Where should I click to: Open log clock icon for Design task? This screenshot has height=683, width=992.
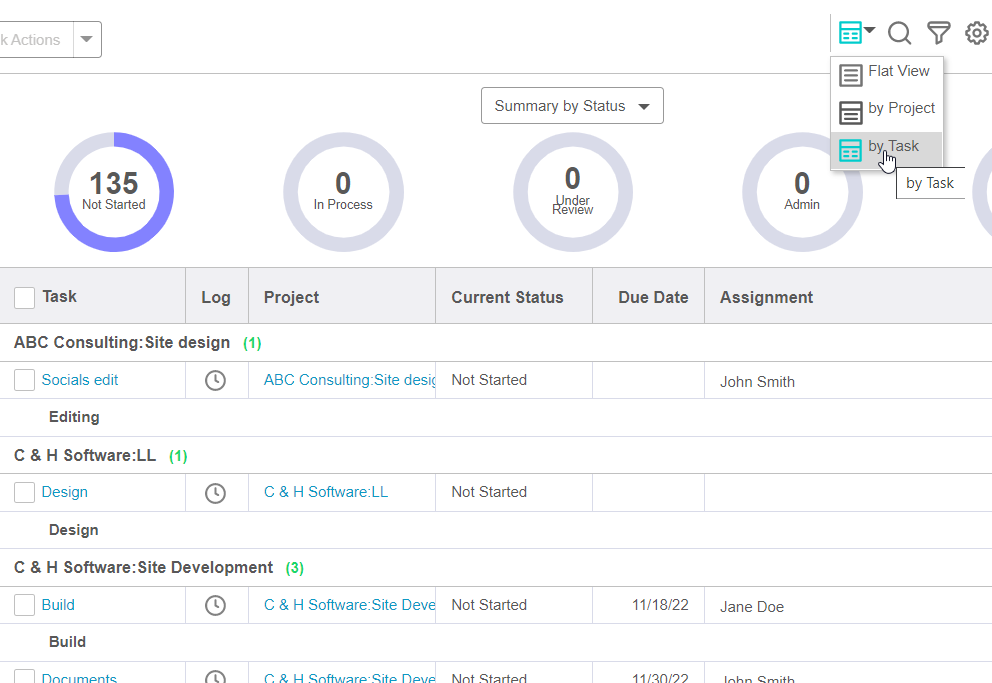[x=215, y=492]
